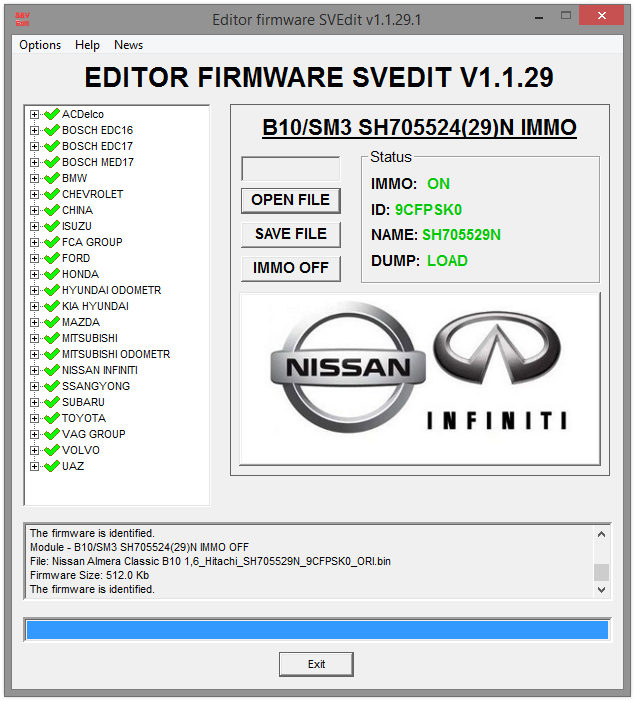
Task: Expand the BOSCH MED17 tree node
Action: pos(34,162)
